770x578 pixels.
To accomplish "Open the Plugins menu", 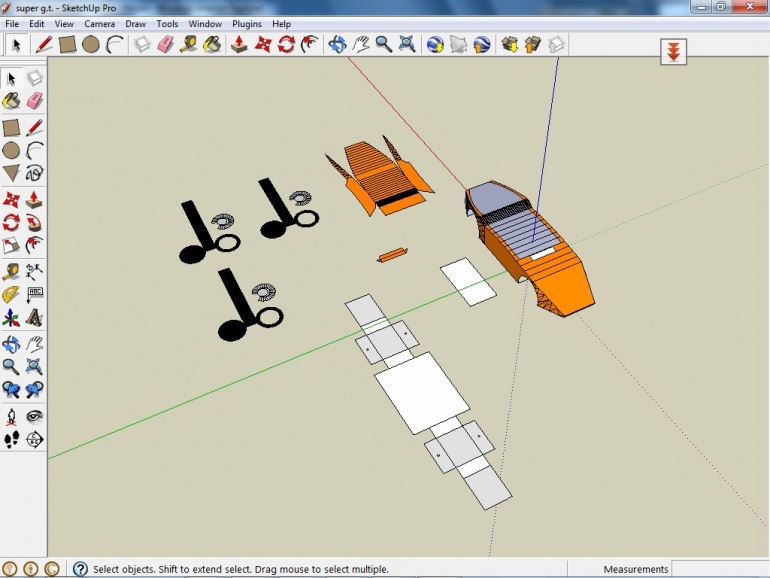I will pyautogui.click(x=247, y=24).
